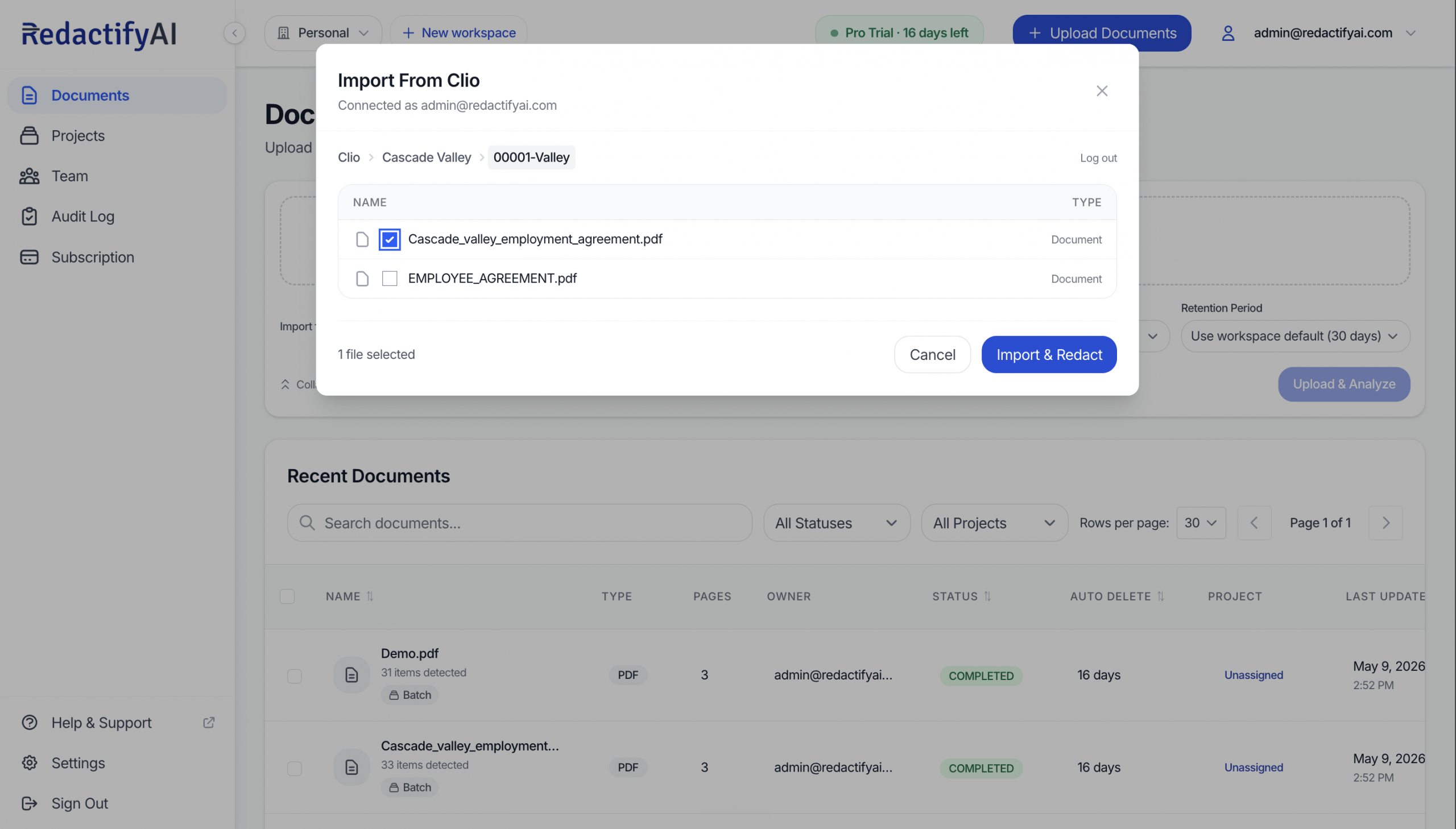Sort documents by Status
The image size is (1456, 829).
pos(961,596)
